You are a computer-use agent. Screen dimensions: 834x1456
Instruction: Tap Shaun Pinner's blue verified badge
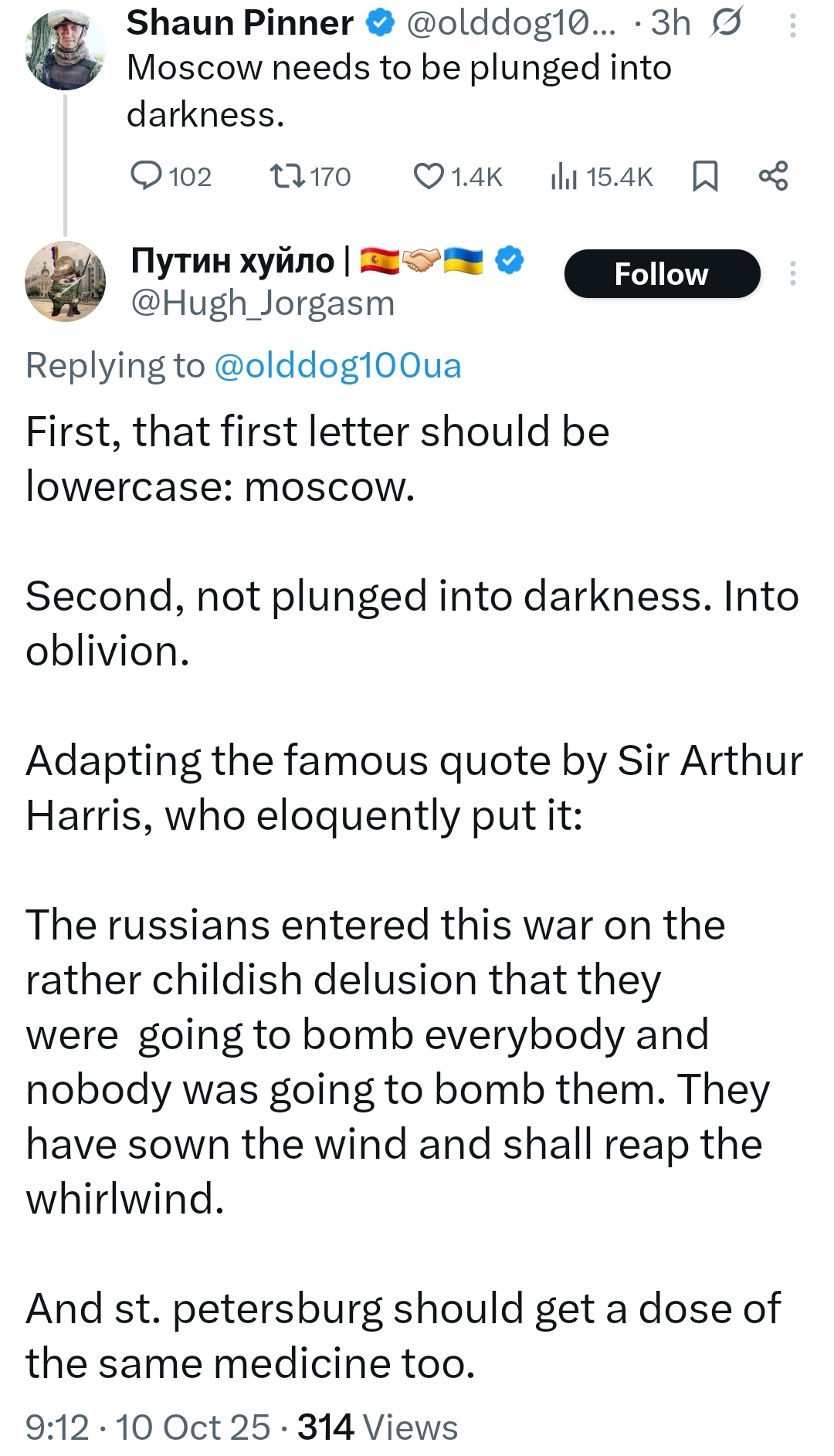tap(380, 23)
